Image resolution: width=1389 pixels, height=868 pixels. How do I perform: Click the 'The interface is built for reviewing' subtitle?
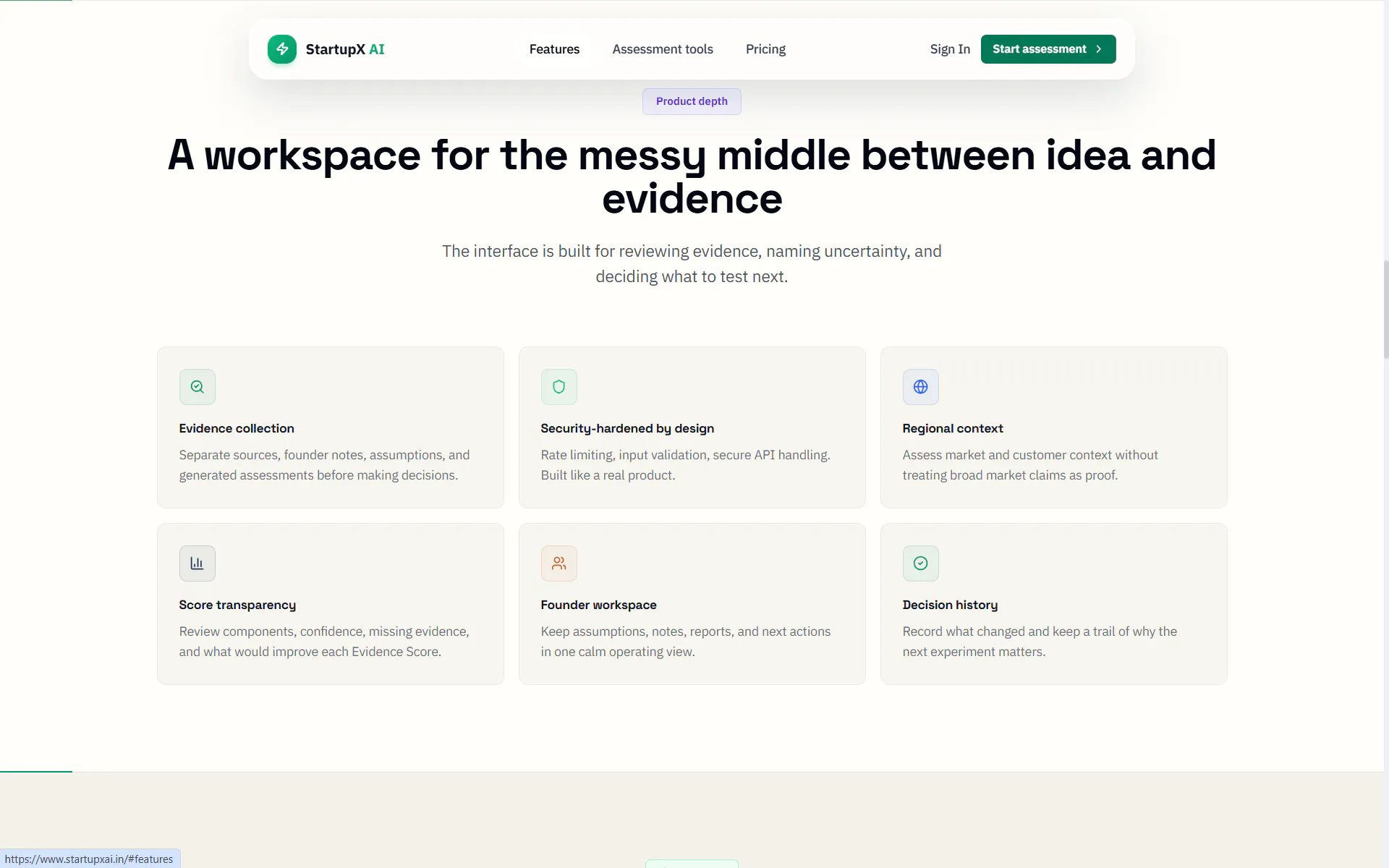point(692,264)
